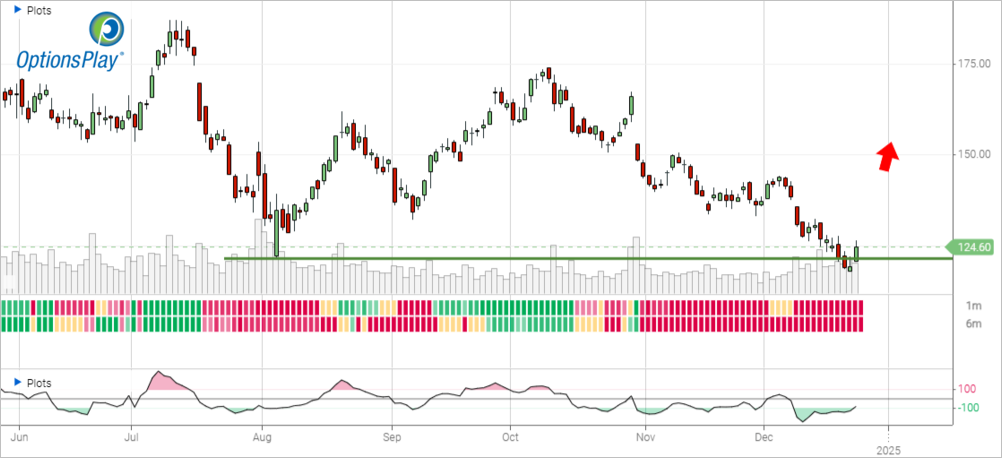Click the oscillator's 100 level label
Viewport: 1002px width, 458px height.
click(968, 389)
